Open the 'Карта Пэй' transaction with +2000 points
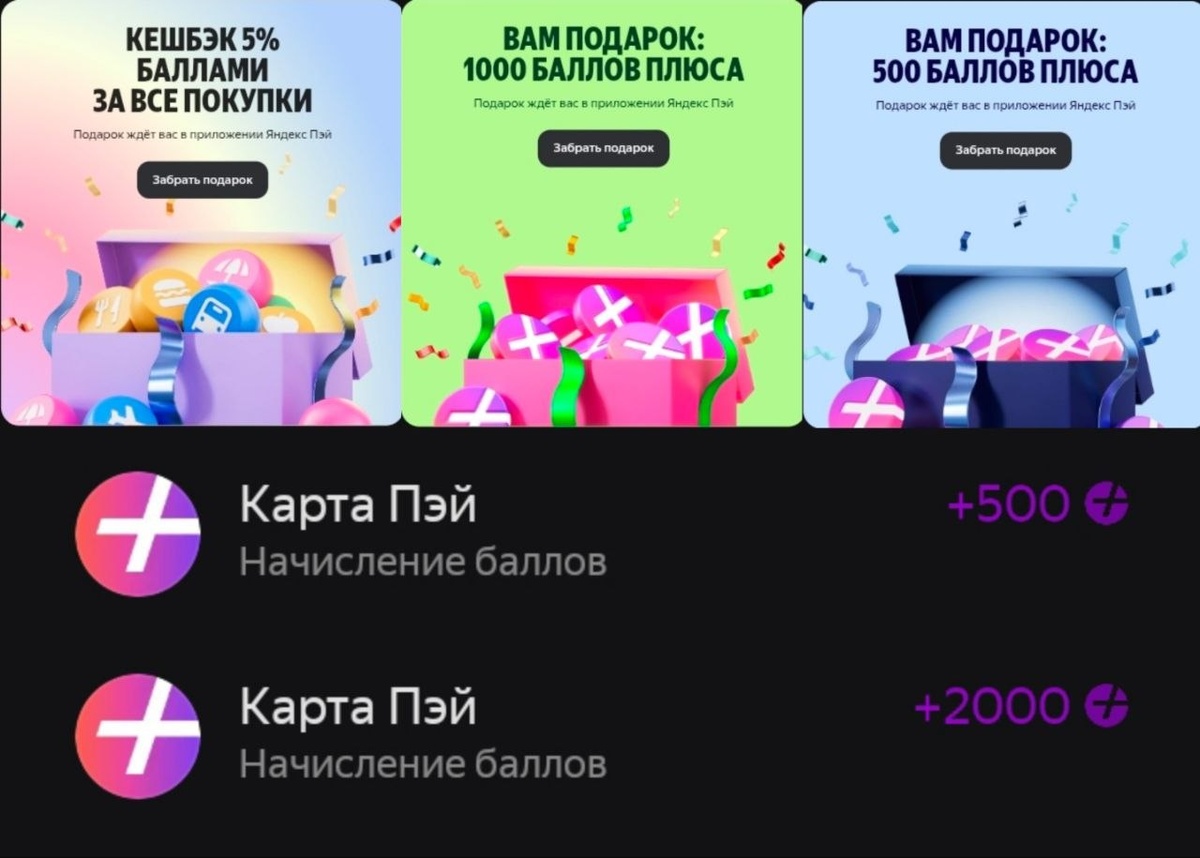 coord(600,735)
